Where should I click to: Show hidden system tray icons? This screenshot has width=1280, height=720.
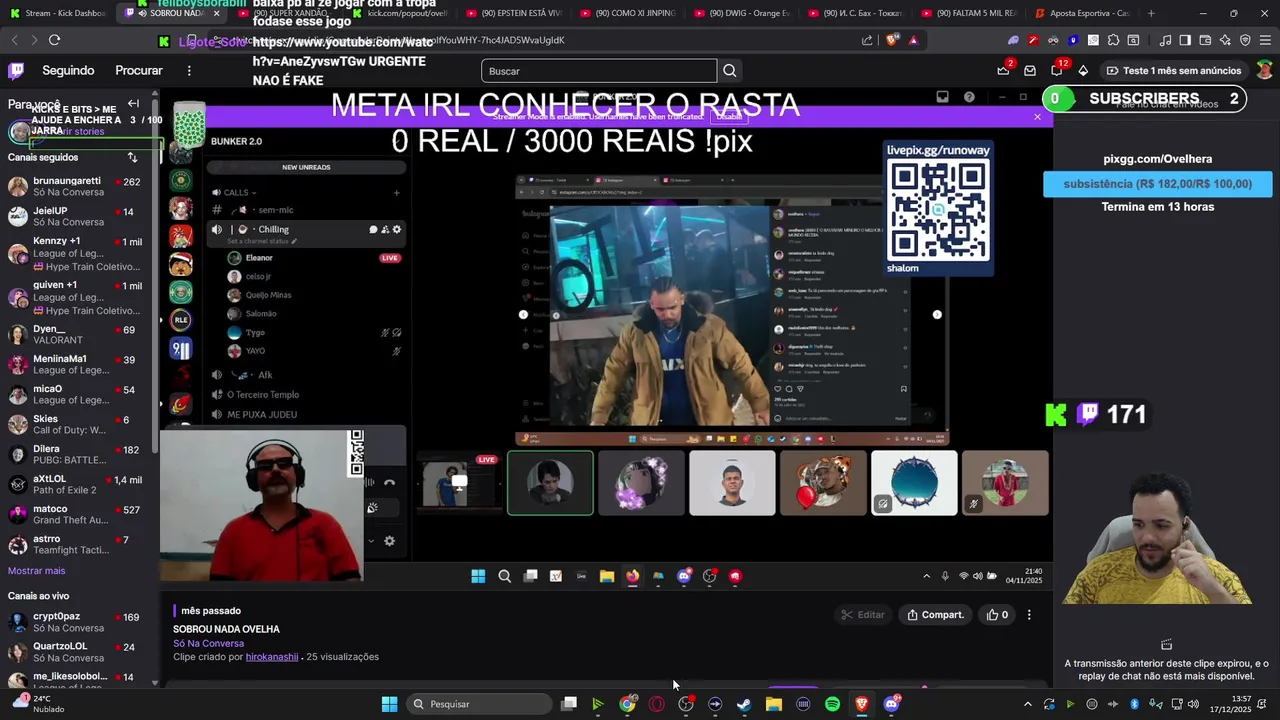[x=1028, y=704]
